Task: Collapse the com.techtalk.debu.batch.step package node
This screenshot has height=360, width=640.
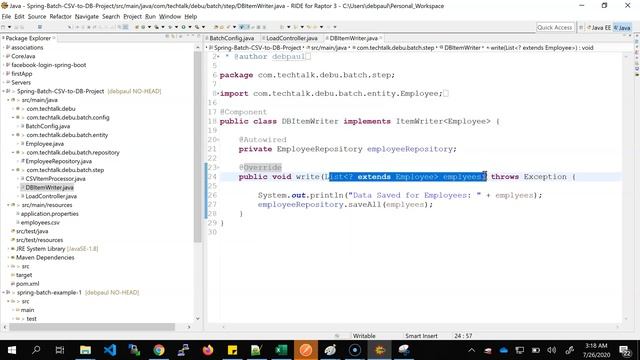Action: coord(13,170)
